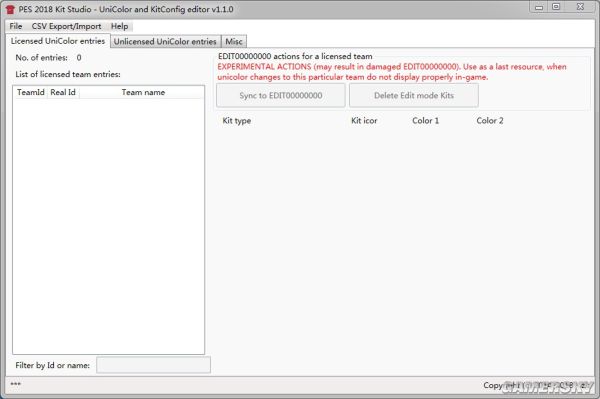Sort list by Real Id column header
Viewport: 600px width, 399px height.
(63, 92)
